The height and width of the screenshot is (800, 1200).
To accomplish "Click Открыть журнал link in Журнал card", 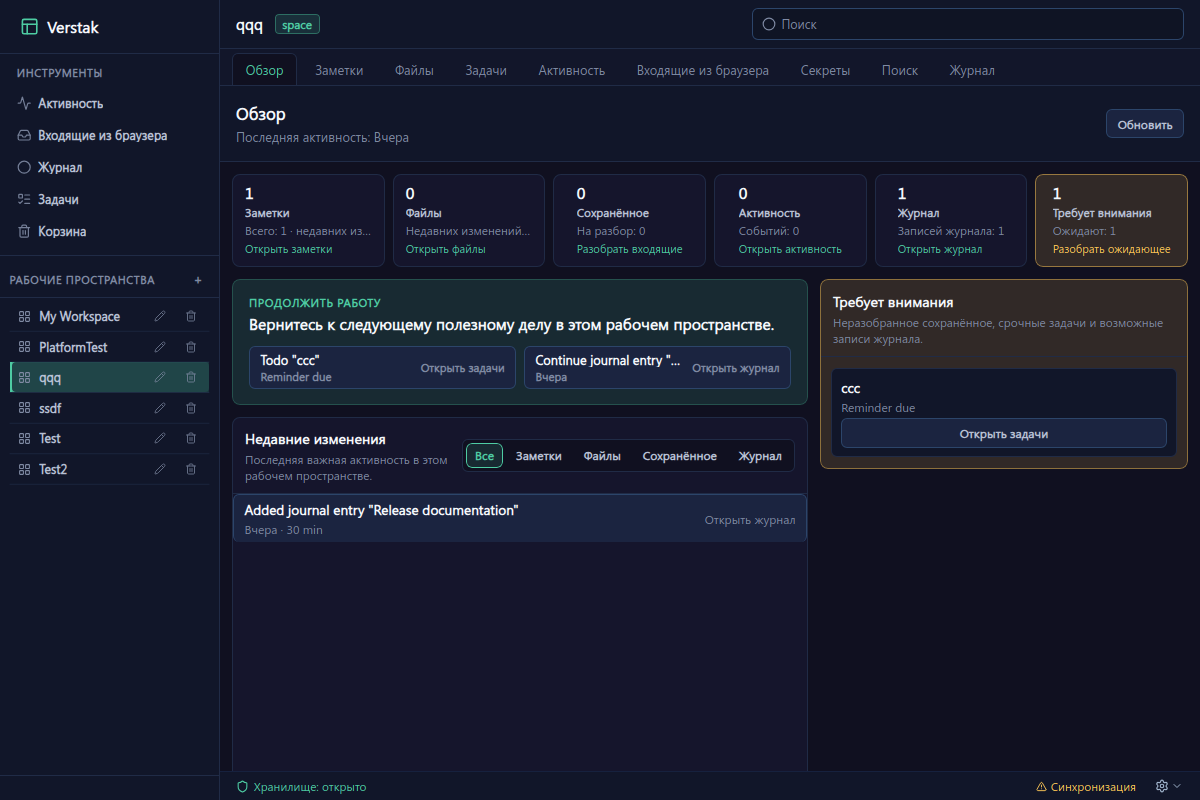I will click(940, 249).
